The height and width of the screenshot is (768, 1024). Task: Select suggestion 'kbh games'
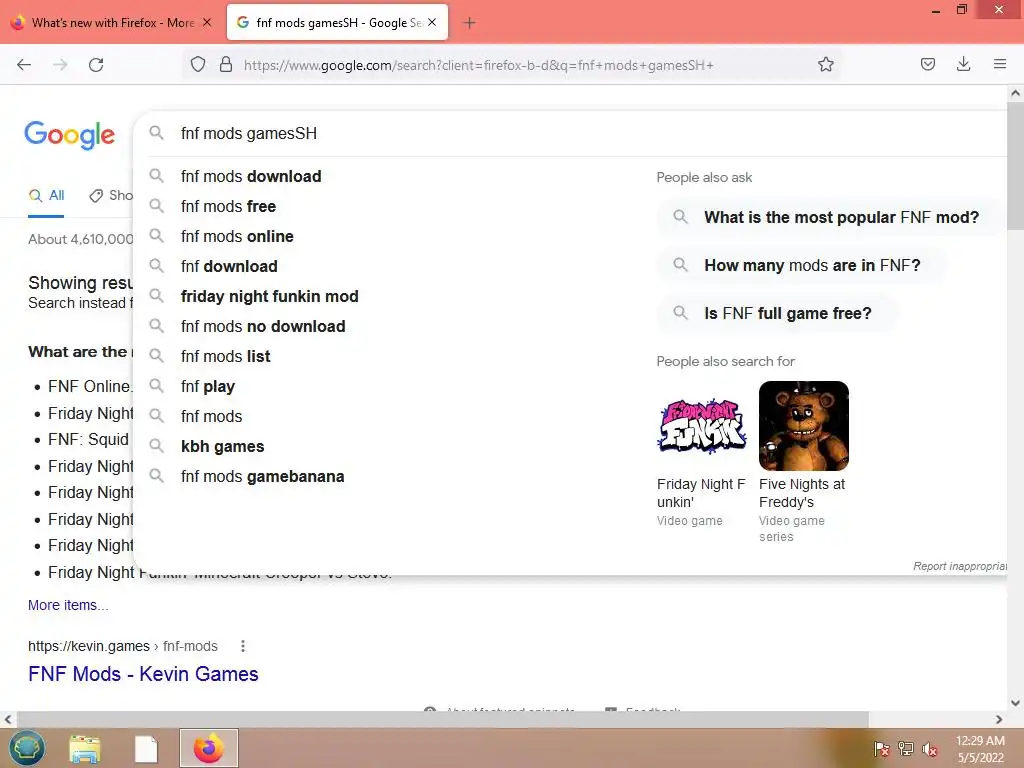(222, 447)
